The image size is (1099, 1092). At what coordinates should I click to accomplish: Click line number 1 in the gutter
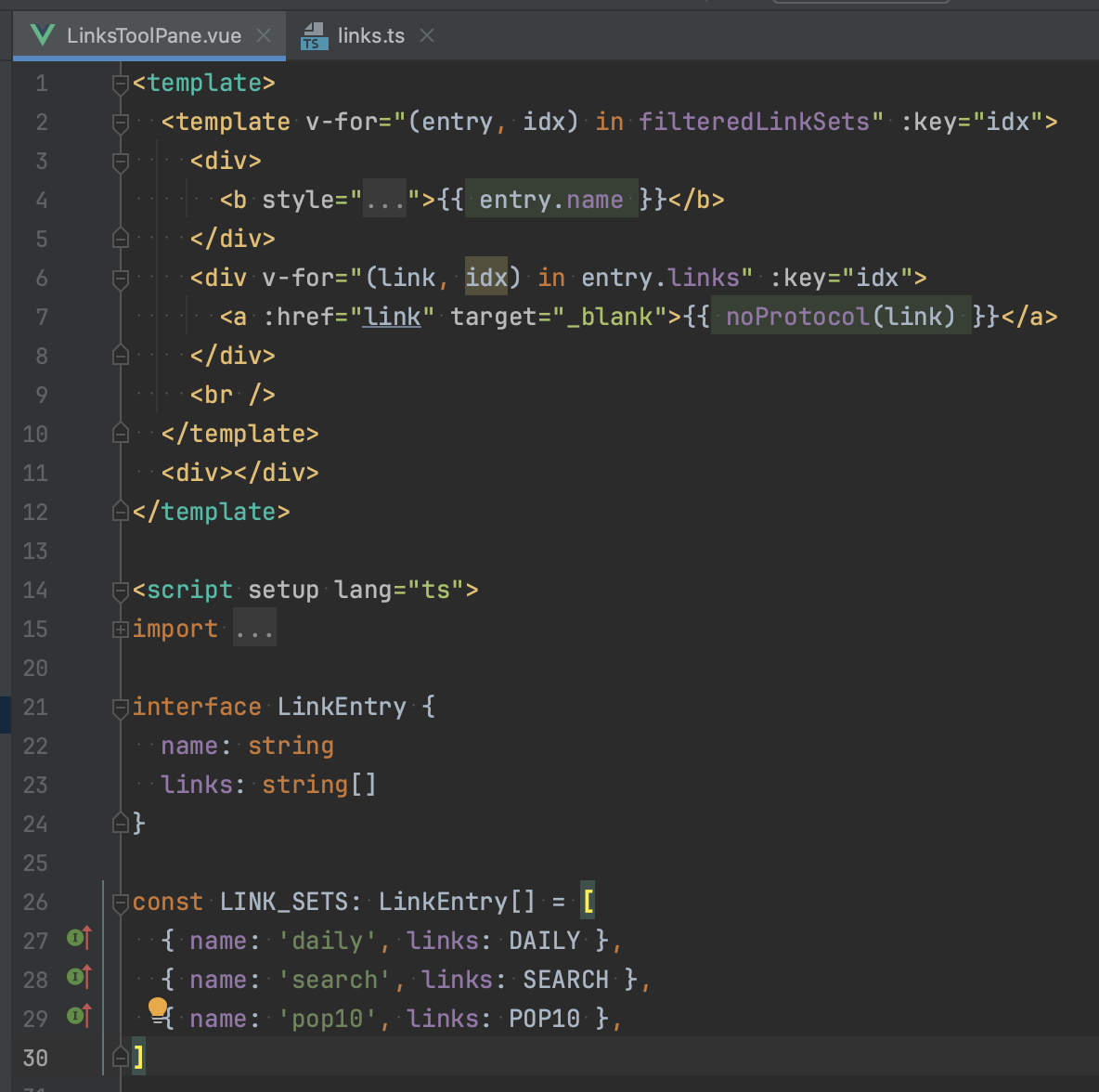coord(42,84)
